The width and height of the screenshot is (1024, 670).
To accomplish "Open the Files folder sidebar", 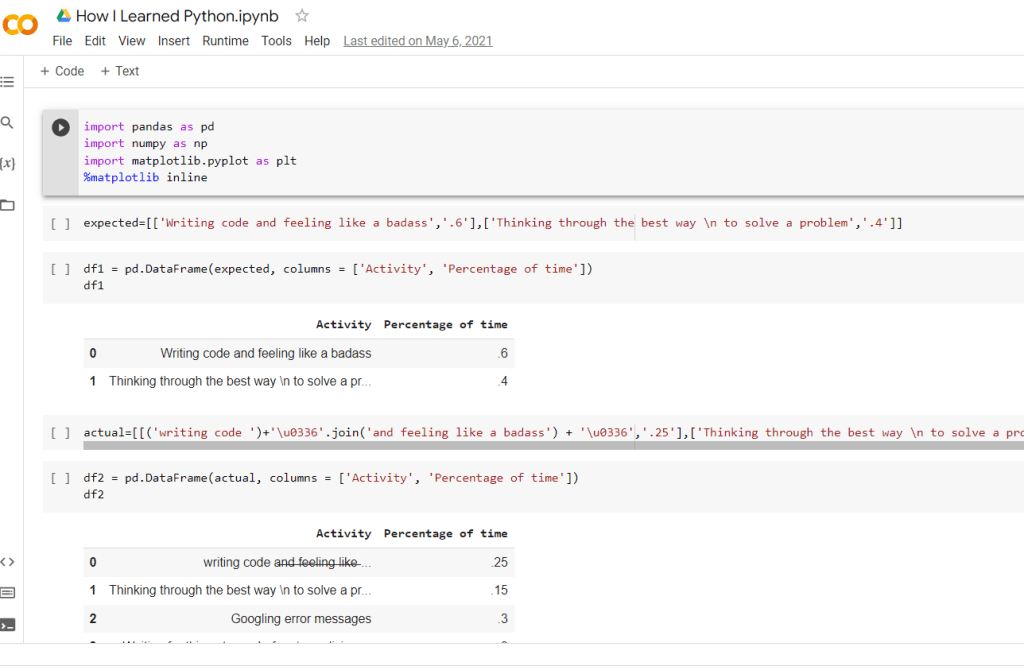I will 8,205.
